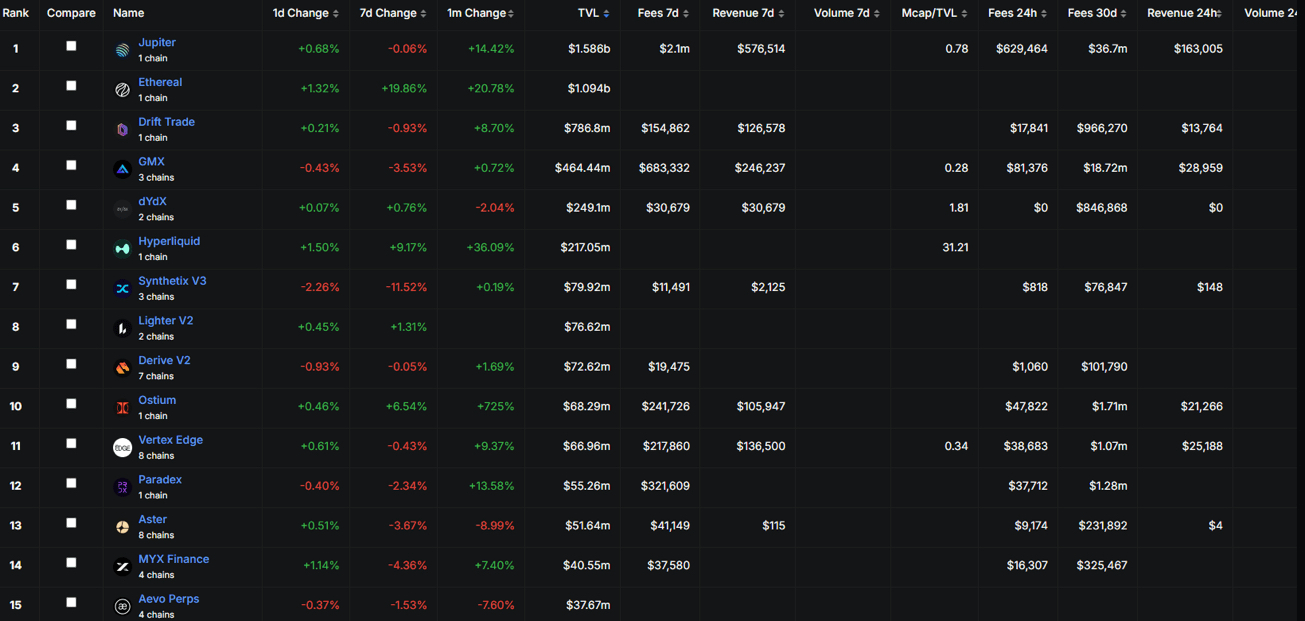Click the Aster logo icon

122,527
